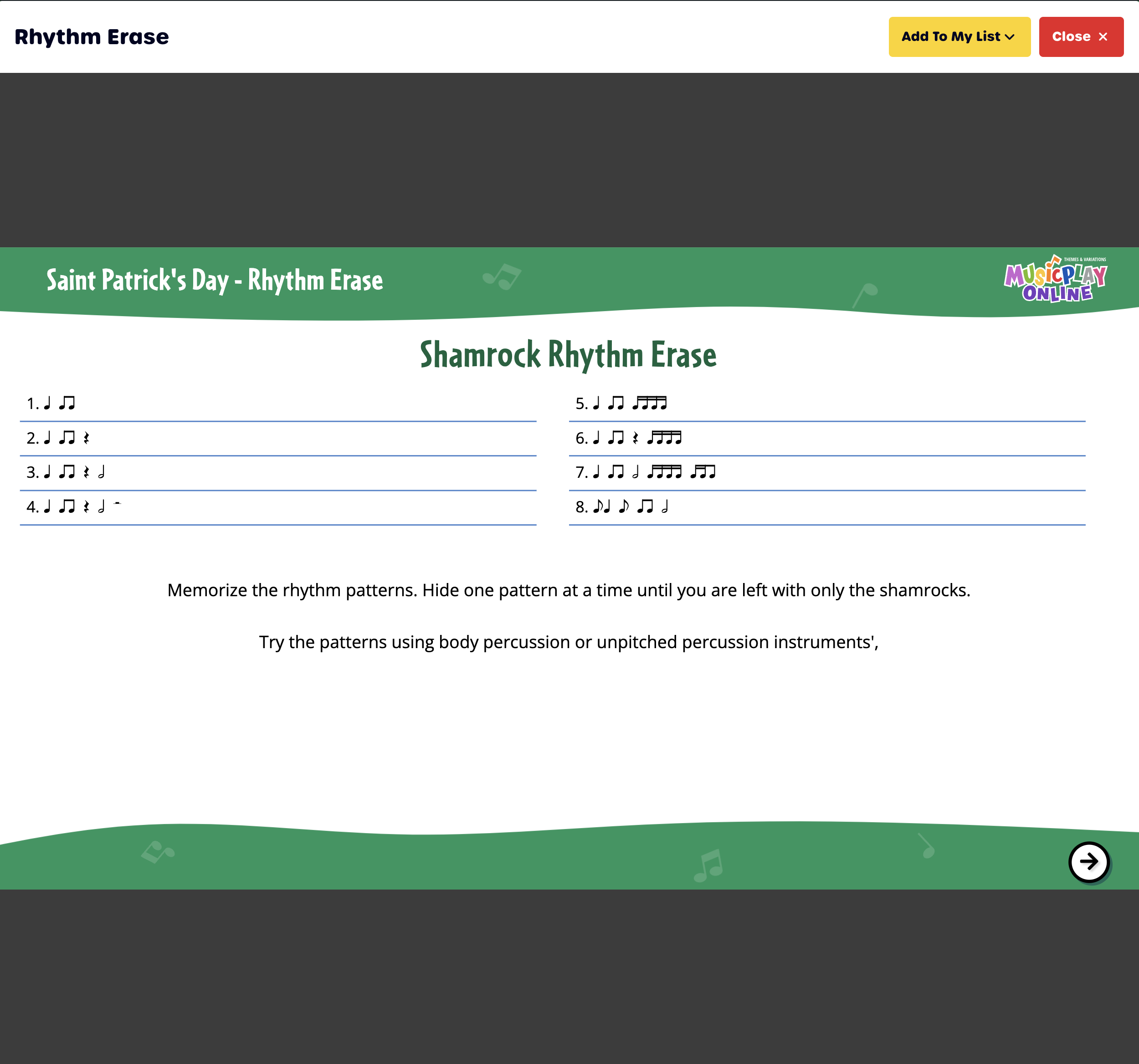Image resolution: width=1139 pixels, height=1064 pixels.
Task: Click the Saint Patrick's Day banner title
Action: pos(214,281)
